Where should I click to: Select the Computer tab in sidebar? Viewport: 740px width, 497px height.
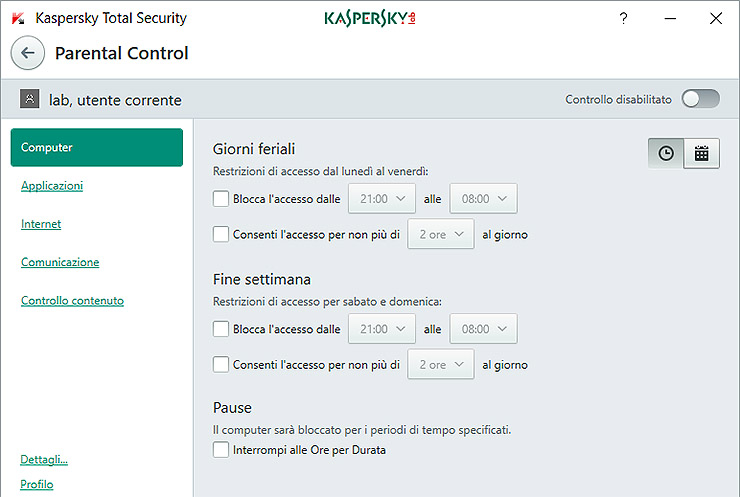(96, 147)
